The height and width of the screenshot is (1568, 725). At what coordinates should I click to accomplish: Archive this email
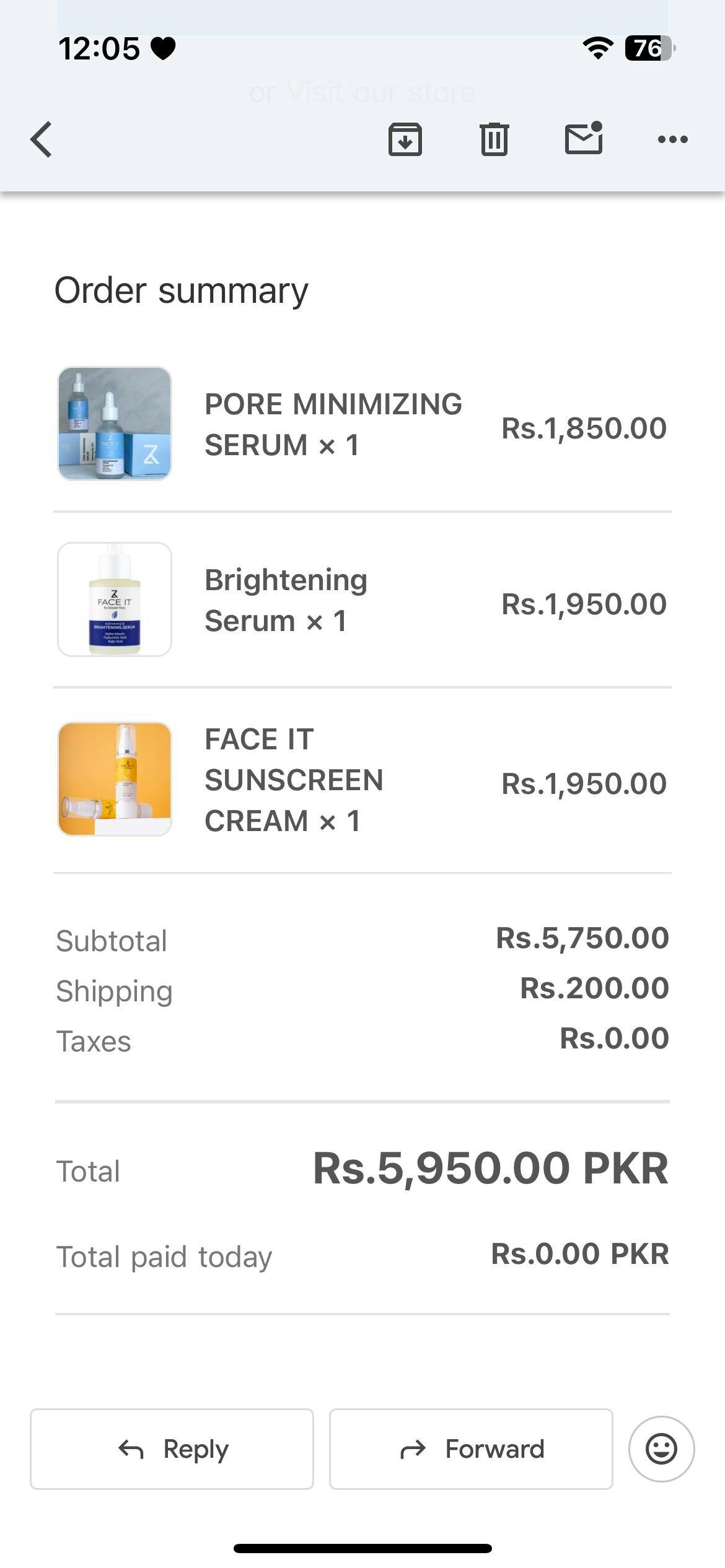(405, 139)
